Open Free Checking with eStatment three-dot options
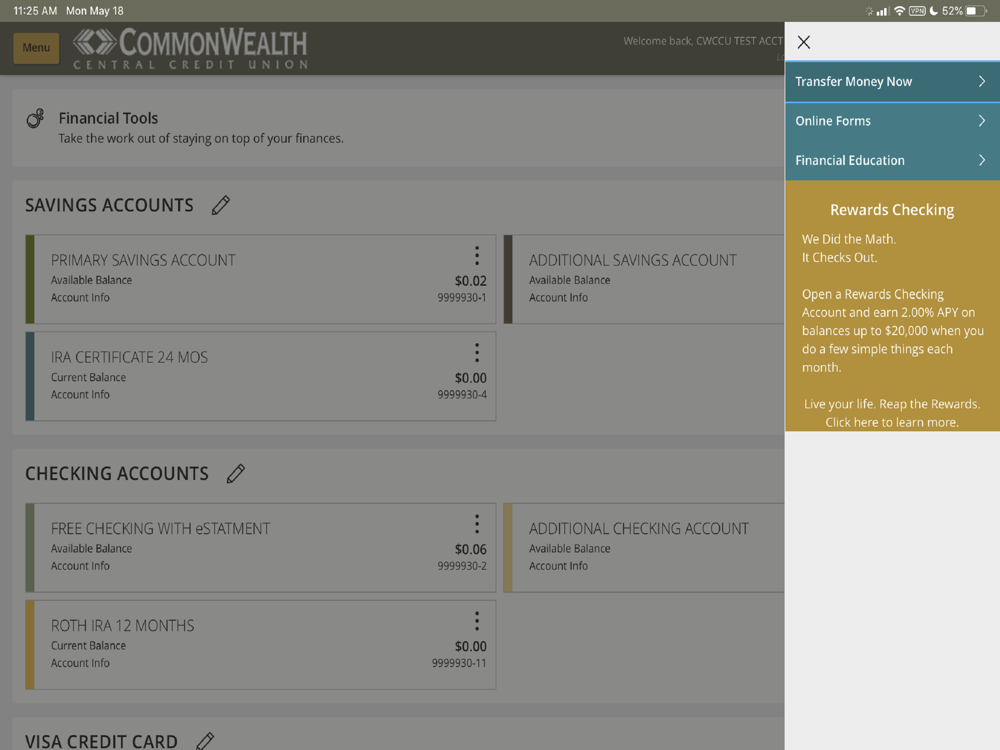The width and height of the screenshot is (1000, 750). [x=476, y=524]
